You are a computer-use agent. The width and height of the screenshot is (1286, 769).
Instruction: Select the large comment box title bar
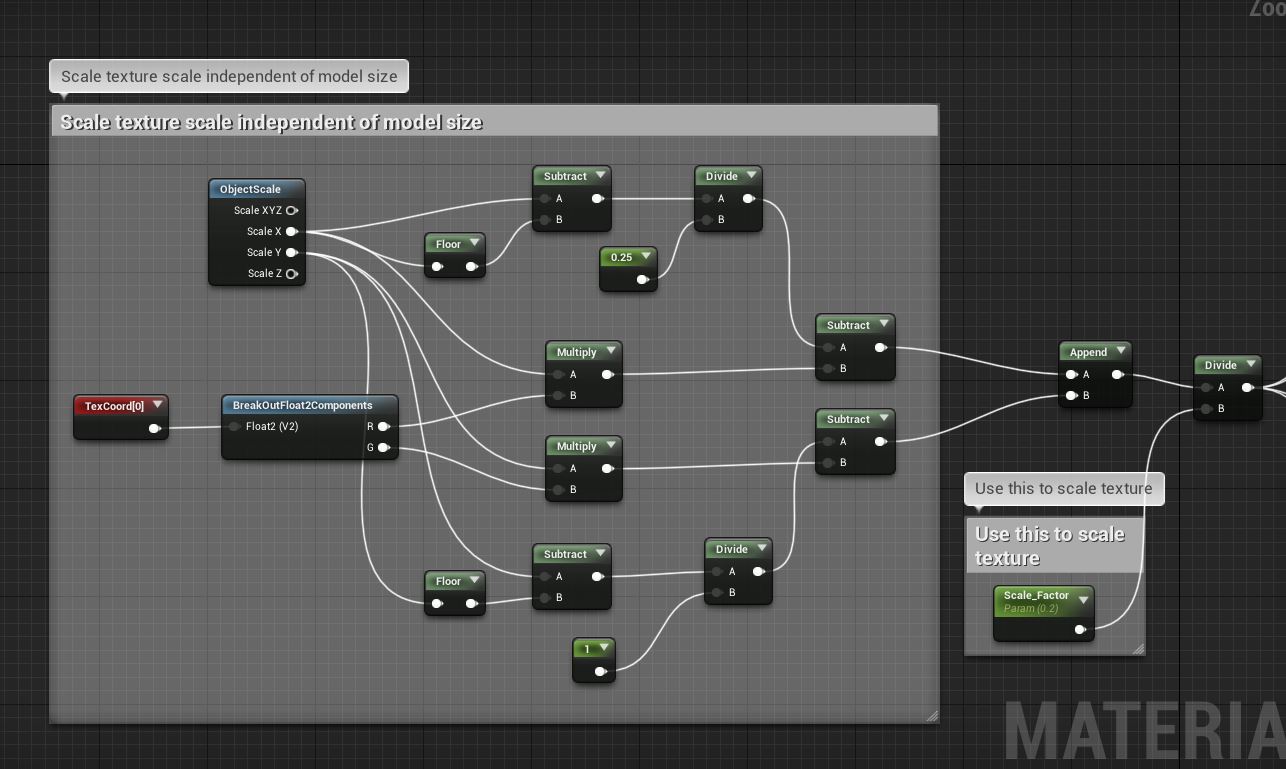pos(494,122)
